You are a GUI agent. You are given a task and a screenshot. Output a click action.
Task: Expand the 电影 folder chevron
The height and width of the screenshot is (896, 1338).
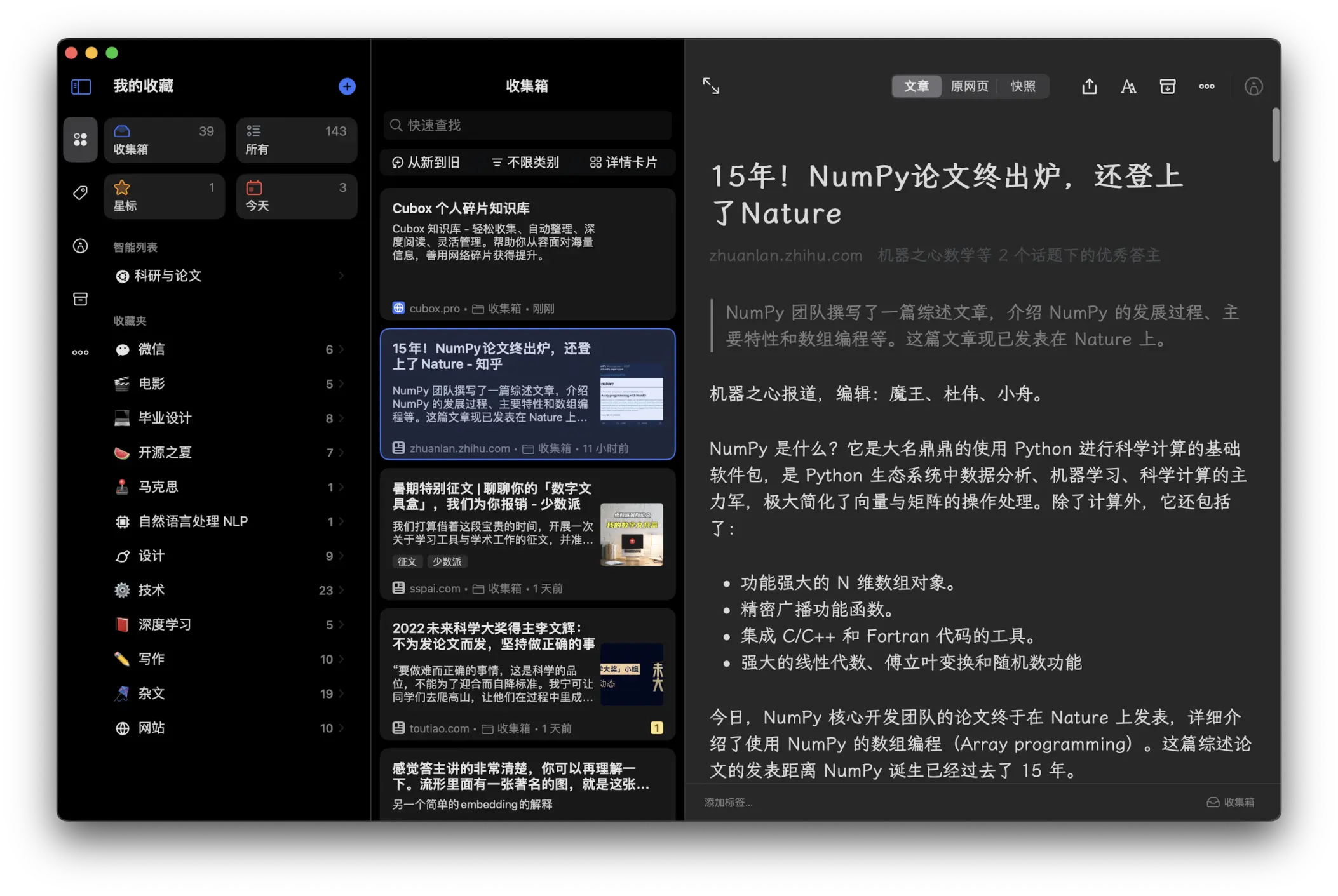(342, 384)
